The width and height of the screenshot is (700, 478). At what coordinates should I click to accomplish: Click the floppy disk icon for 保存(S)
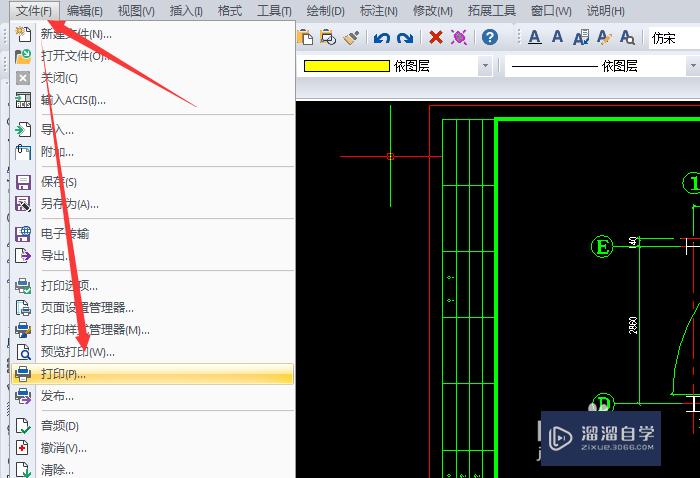click(x=23, y=182)
